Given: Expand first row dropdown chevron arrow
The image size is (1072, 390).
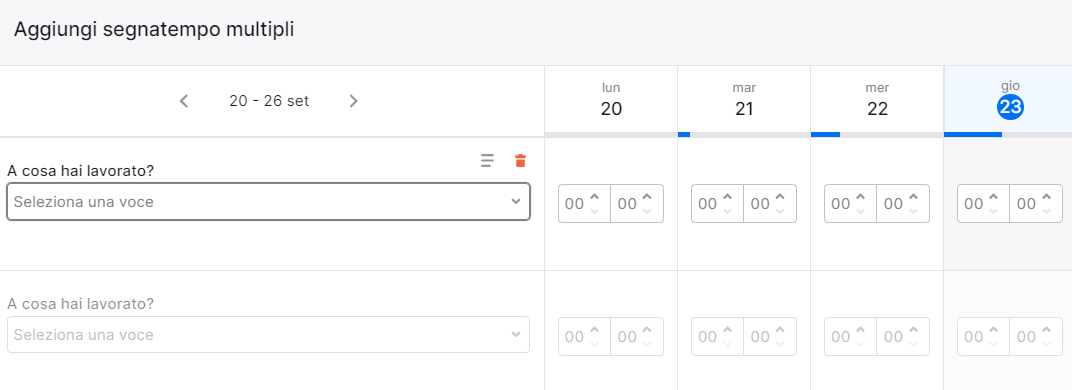Looking at the screenshot, I should point(515,202).
